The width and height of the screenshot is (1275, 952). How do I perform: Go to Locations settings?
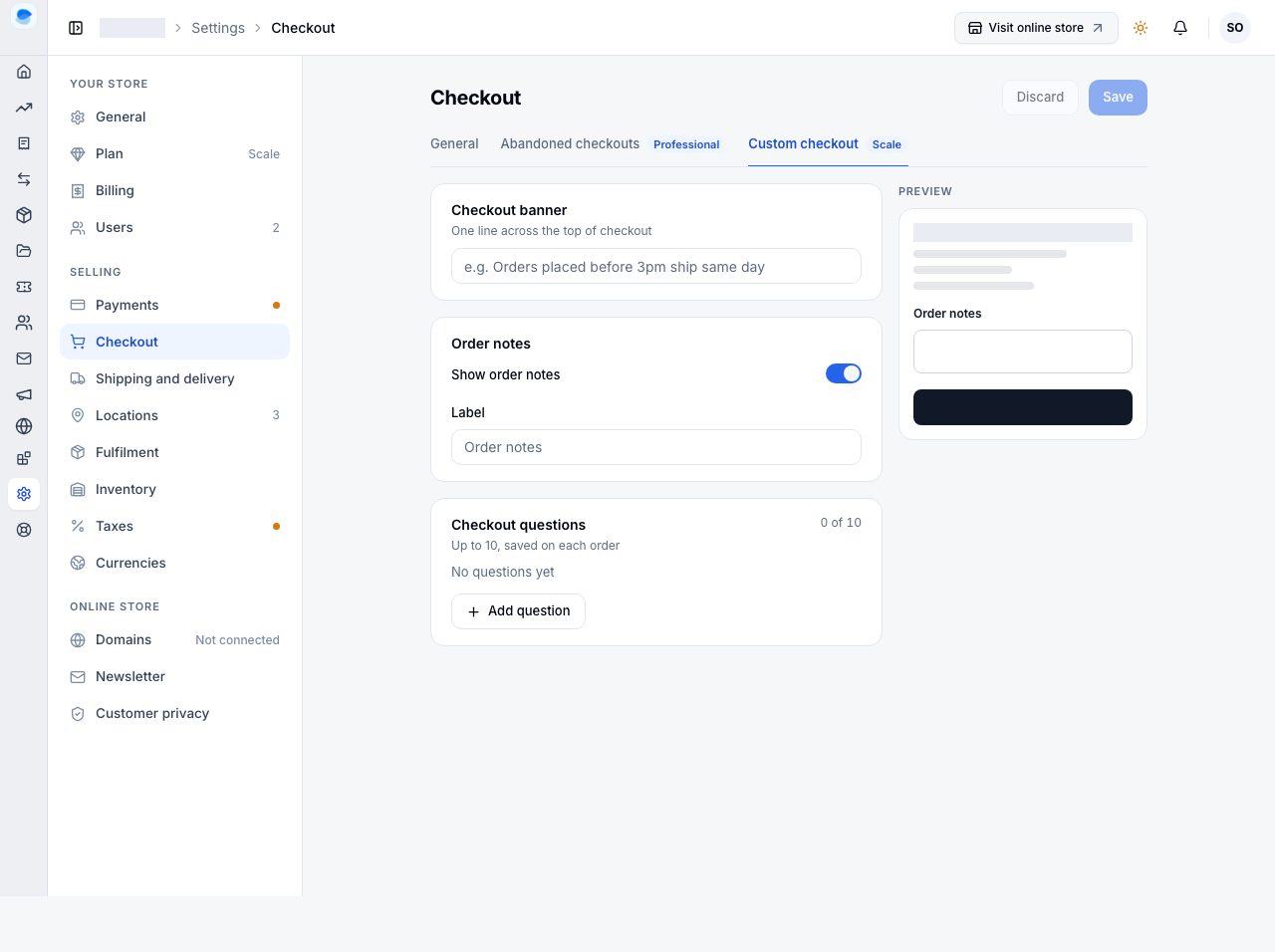tap(175, 416)
